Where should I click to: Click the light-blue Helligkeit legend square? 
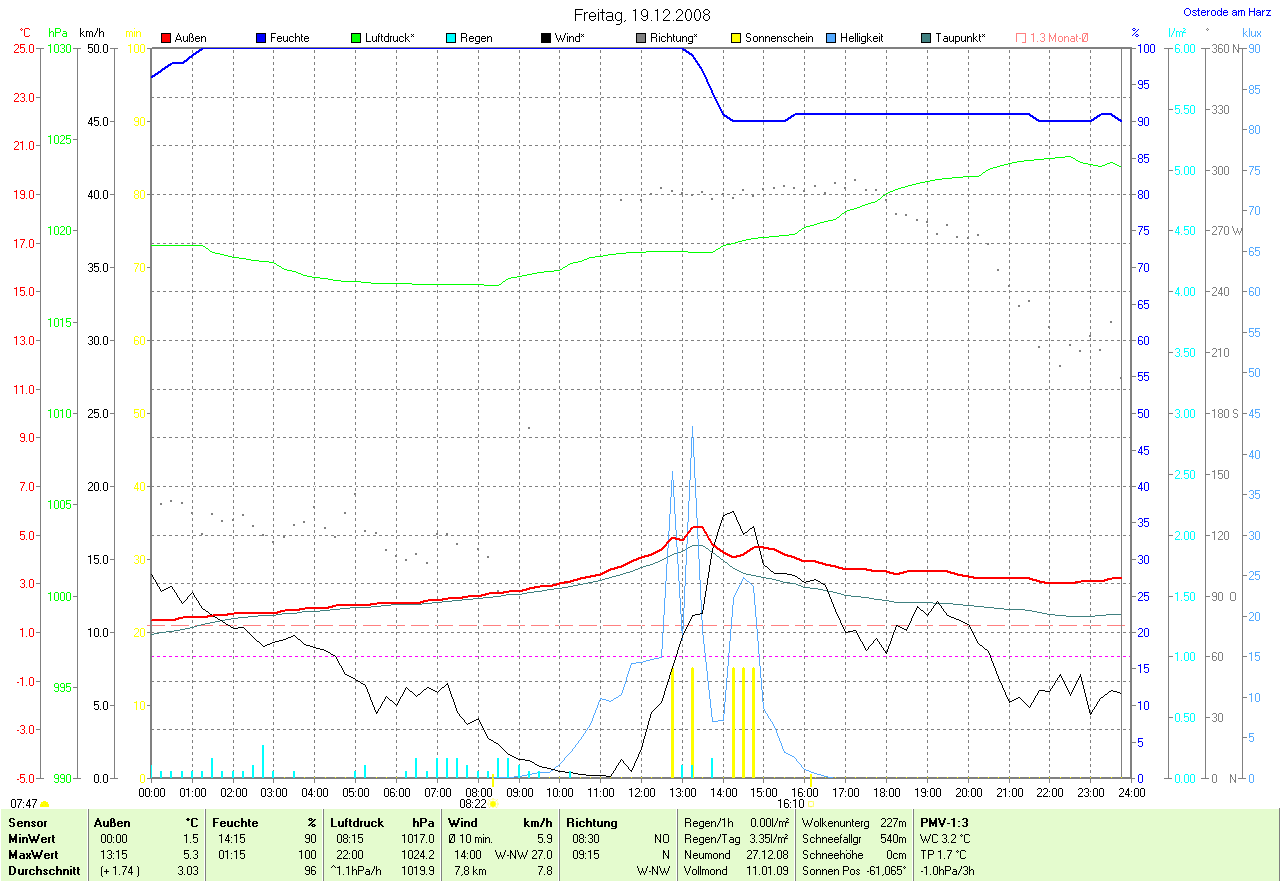tap(831, 38)
